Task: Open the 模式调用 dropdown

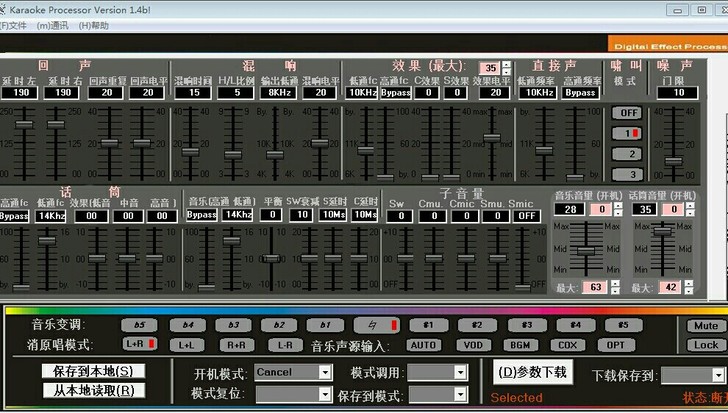Action: (461, 372)
